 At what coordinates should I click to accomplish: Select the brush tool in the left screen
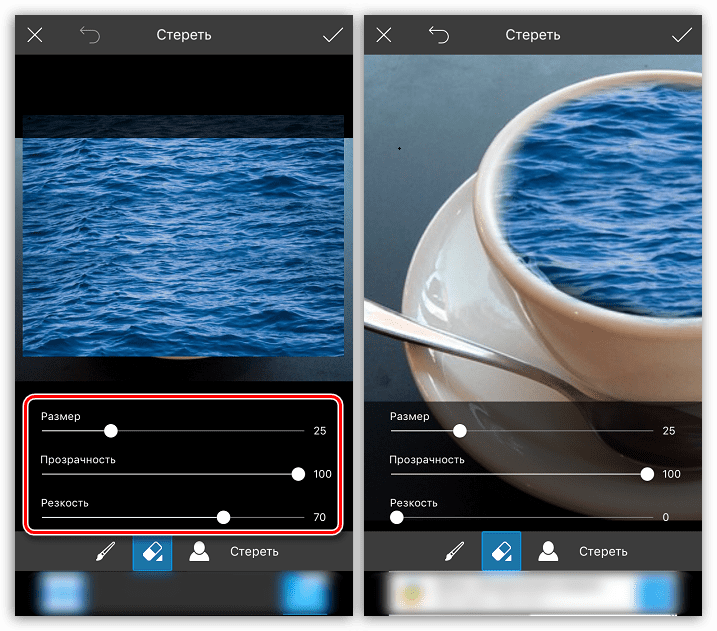click(106, 551)
